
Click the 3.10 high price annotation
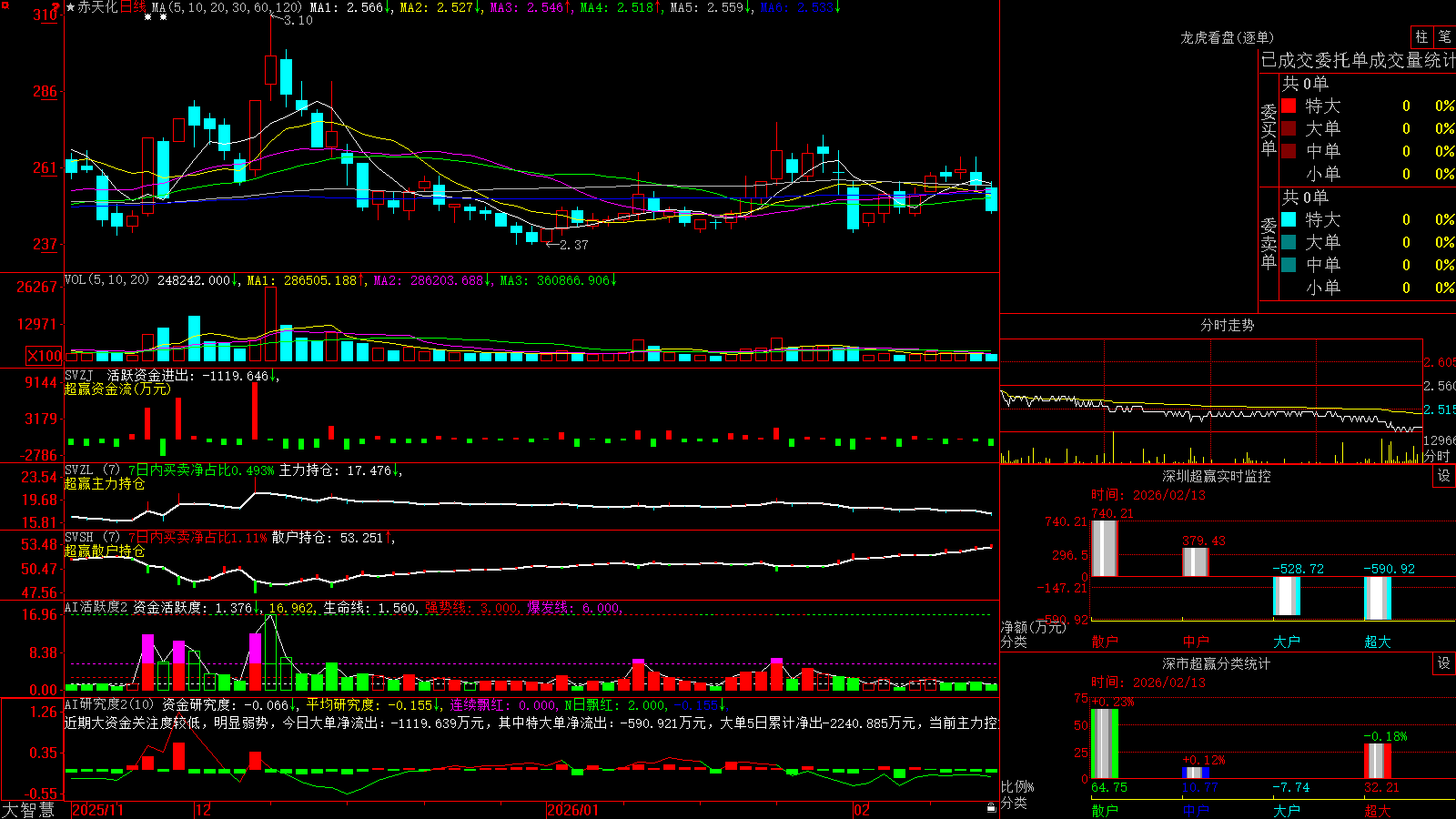[298, 20]
